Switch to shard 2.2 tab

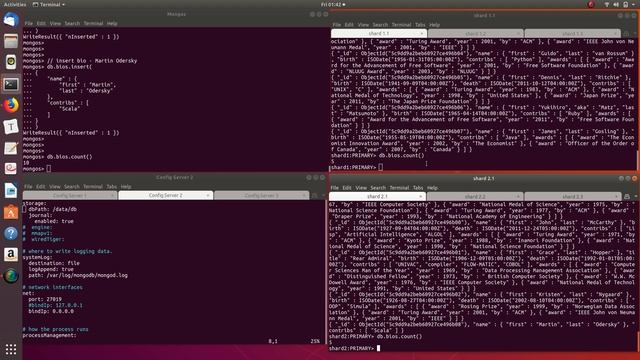coord(475,196)
